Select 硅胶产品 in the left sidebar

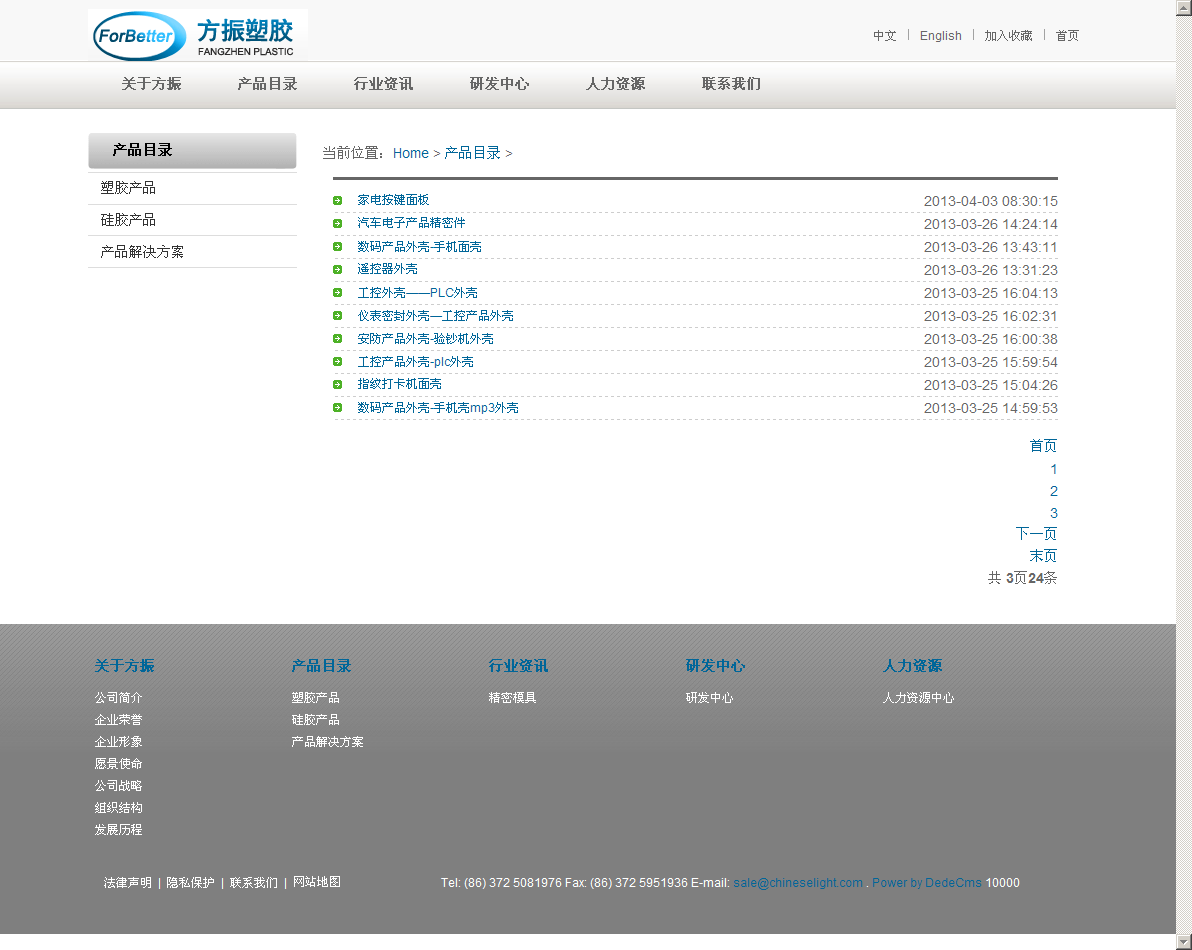pos(128,220)
